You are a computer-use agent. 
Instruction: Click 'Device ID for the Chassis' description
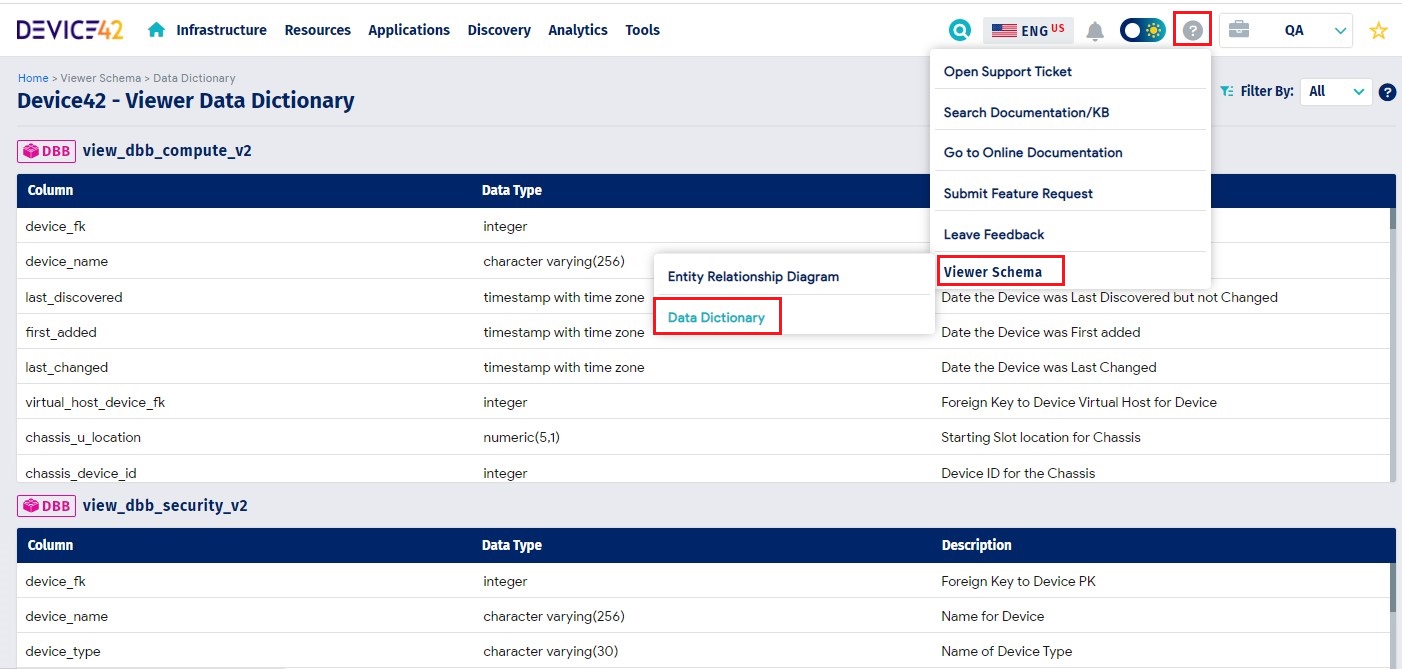(1018, 473)
